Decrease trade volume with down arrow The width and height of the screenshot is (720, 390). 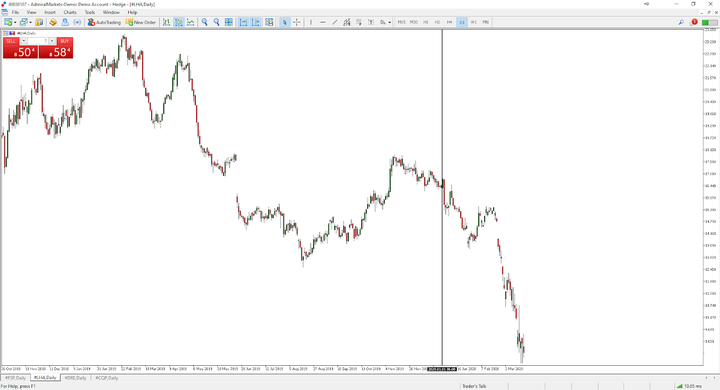[23, 41]
